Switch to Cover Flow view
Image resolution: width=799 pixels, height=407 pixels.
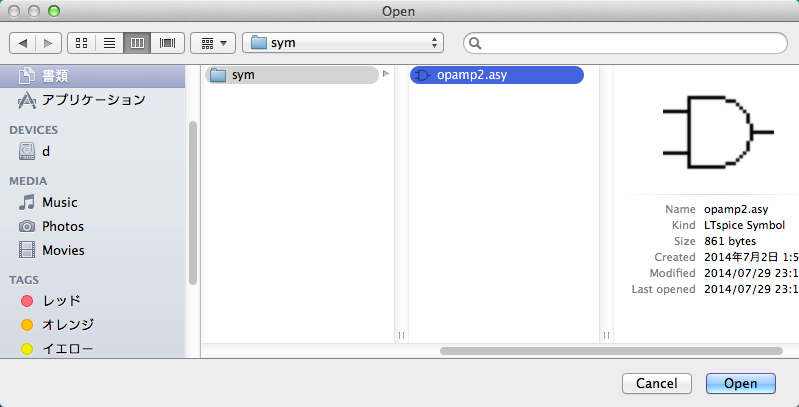tap(167, 43)
